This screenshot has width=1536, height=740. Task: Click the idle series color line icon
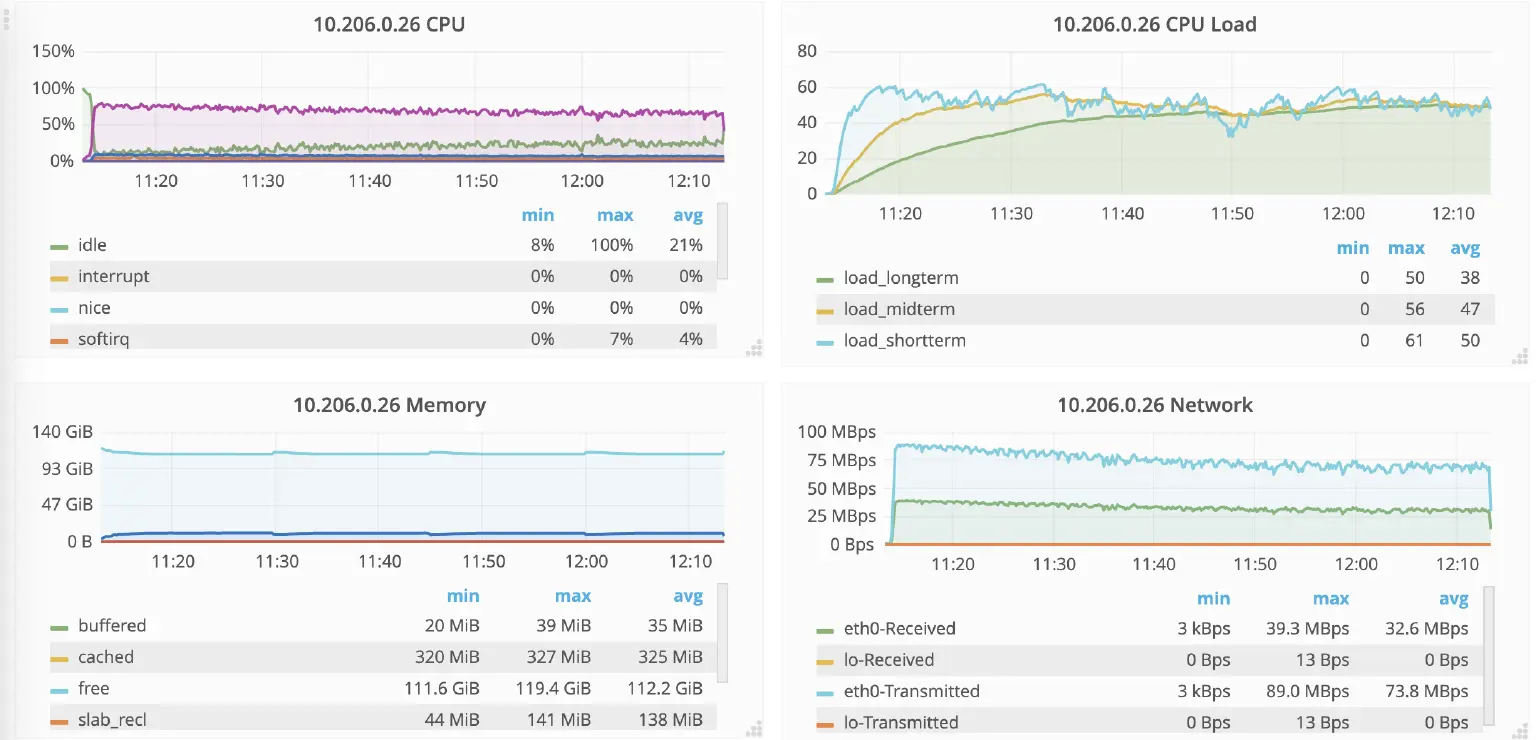coord(60,245)
